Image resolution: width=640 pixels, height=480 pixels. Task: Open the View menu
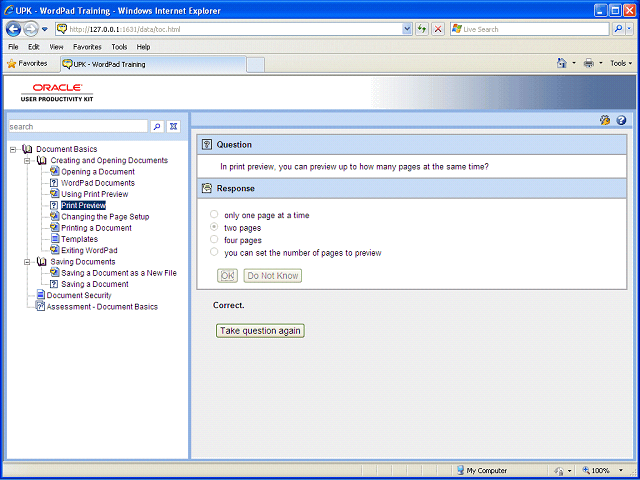click(56, 47)
